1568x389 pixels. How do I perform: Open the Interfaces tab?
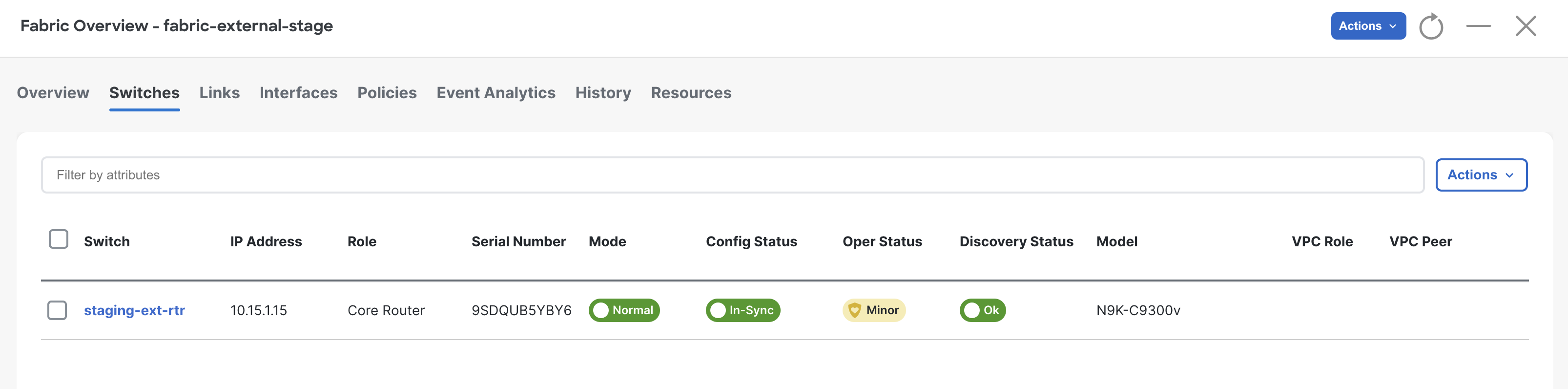pyautogui.click(x=298, y=93)
